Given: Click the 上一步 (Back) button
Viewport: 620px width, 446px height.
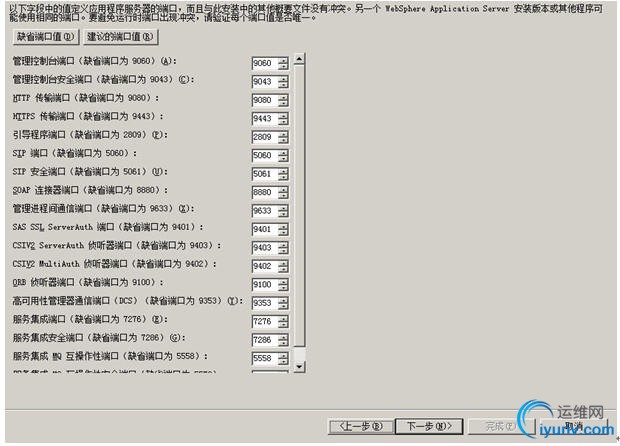Looking at the screenshot, I should point(361,426).
